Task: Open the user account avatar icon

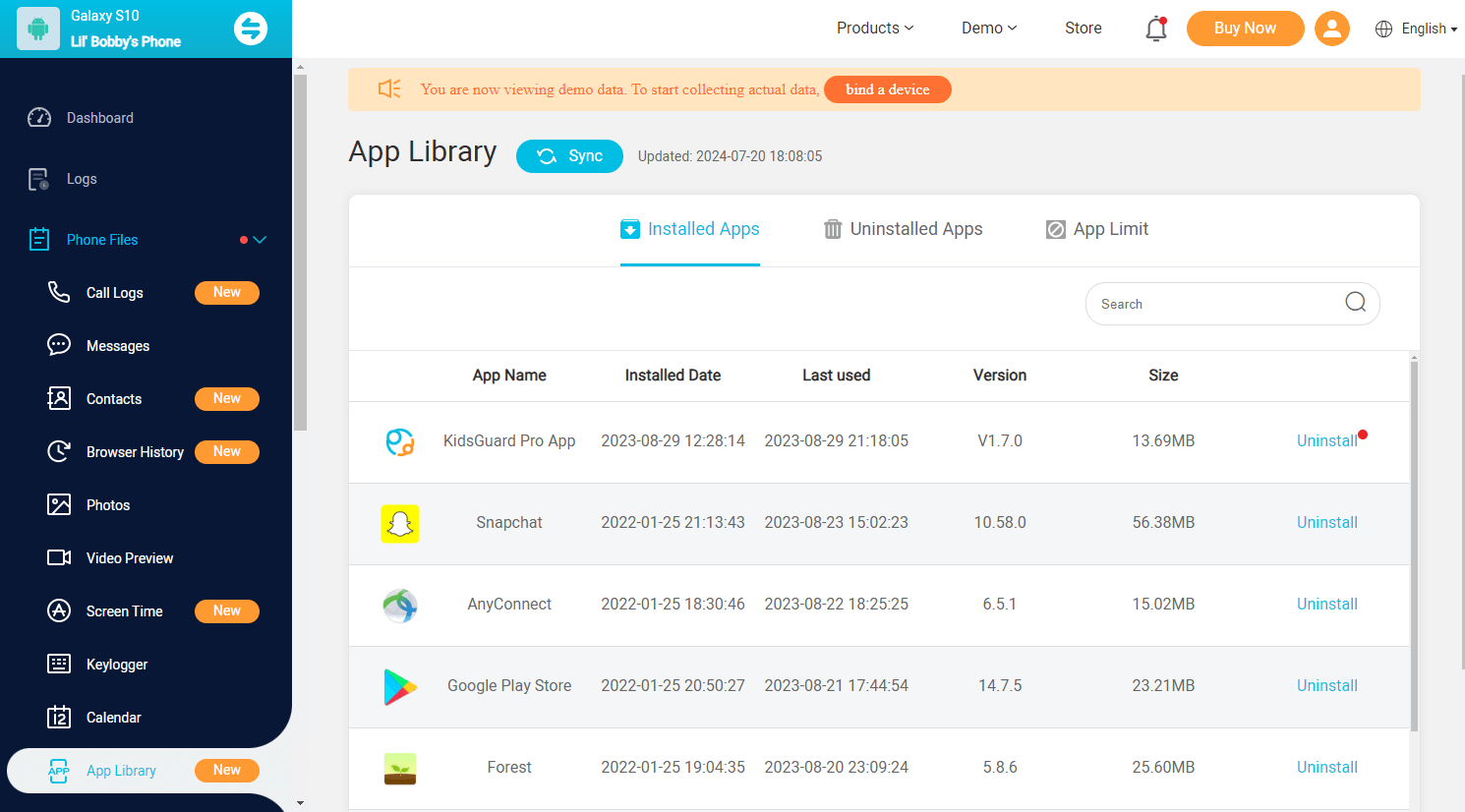Action: click(x=1332, y=29)
